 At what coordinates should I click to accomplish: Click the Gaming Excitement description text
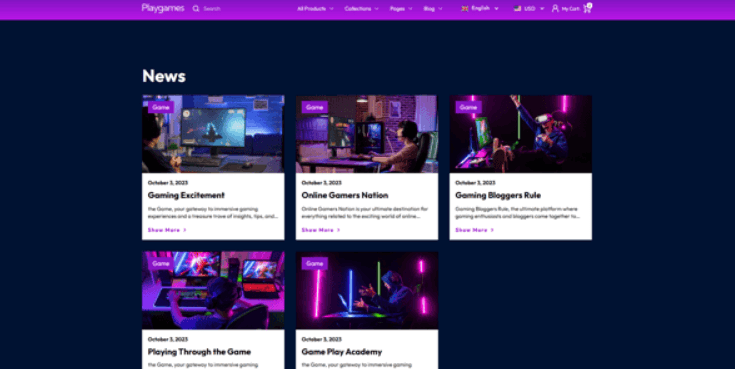coord(213,213)
